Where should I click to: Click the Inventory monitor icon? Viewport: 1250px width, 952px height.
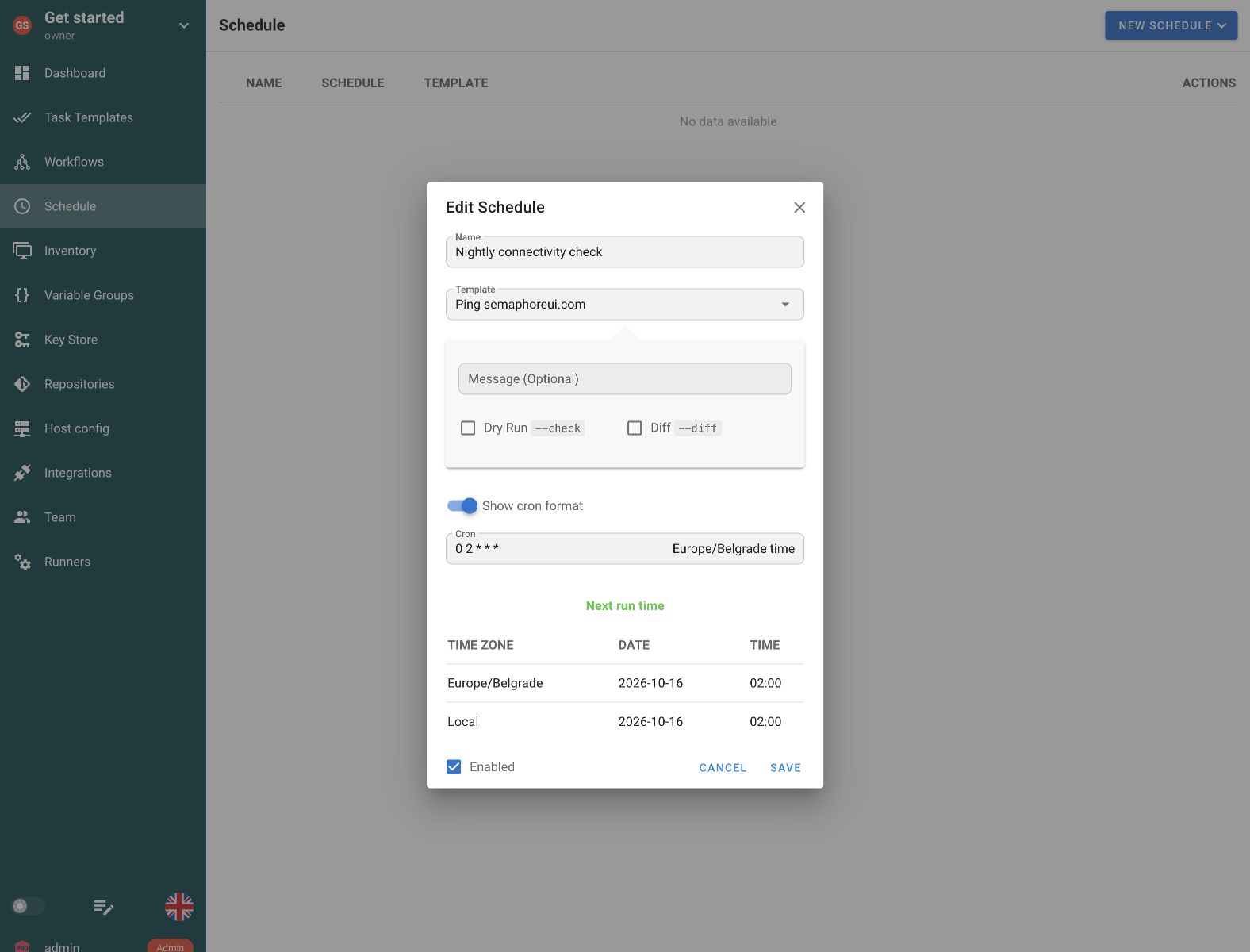click(x=22, y=251)
